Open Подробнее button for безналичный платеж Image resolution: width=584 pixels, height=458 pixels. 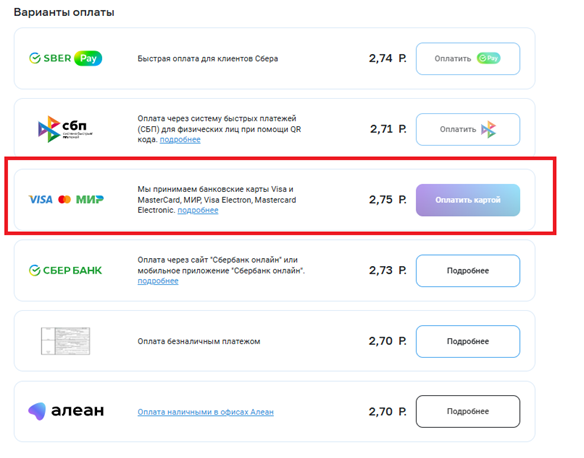point(468,341)
